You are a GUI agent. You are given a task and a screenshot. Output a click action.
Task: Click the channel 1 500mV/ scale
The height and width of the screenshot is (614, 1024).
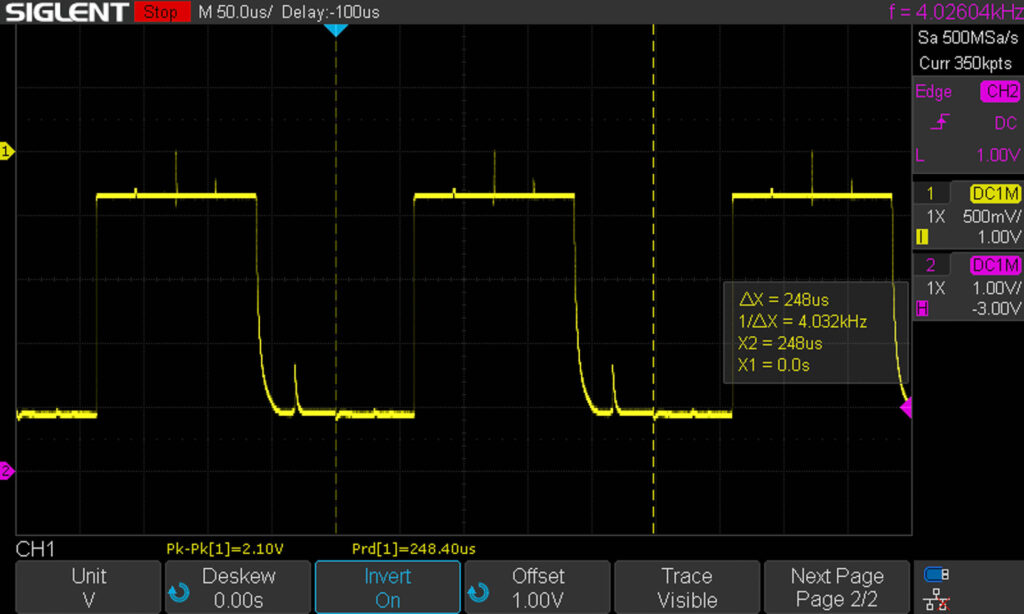click(x=991, y=216)
